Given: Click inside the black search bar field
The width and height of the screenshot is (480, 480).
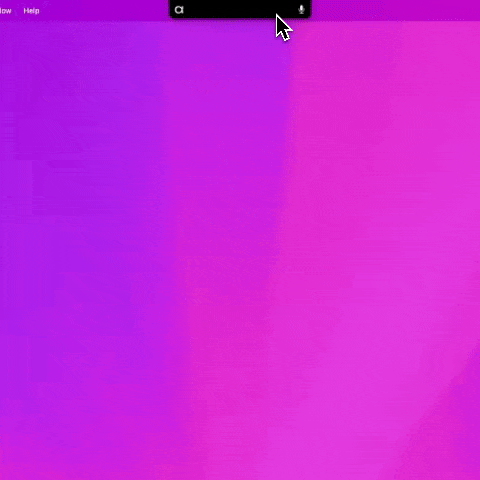Looking at the screenshot, I should point(240,9).
